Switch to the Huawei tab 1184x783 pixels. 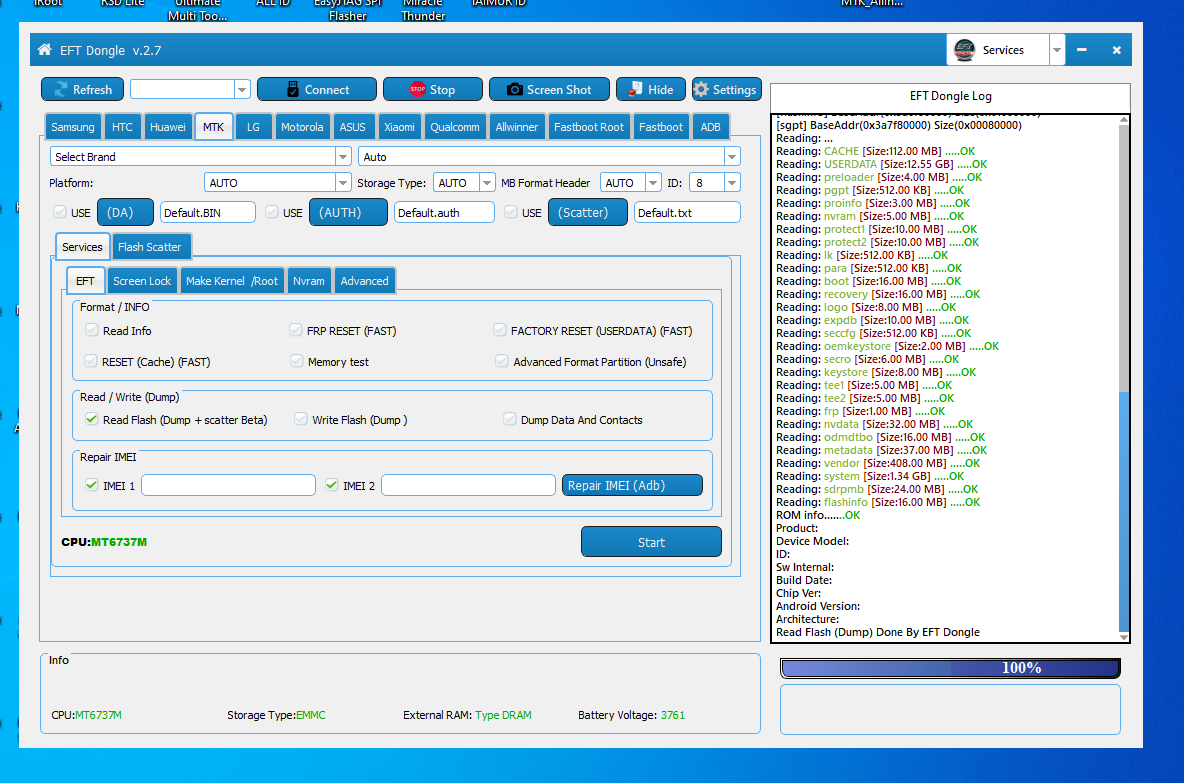(167, 127)
